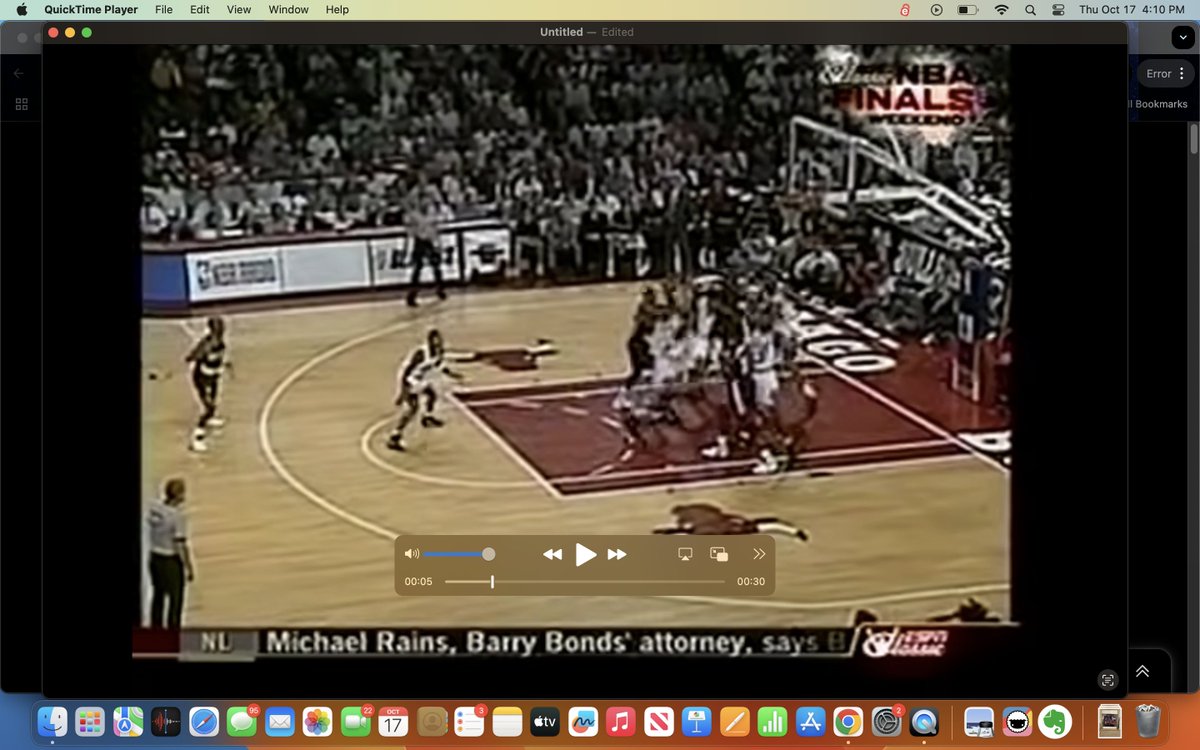Click Error button in browser window
This screenshot has height=750, width=1200.
coord(1158,74)
